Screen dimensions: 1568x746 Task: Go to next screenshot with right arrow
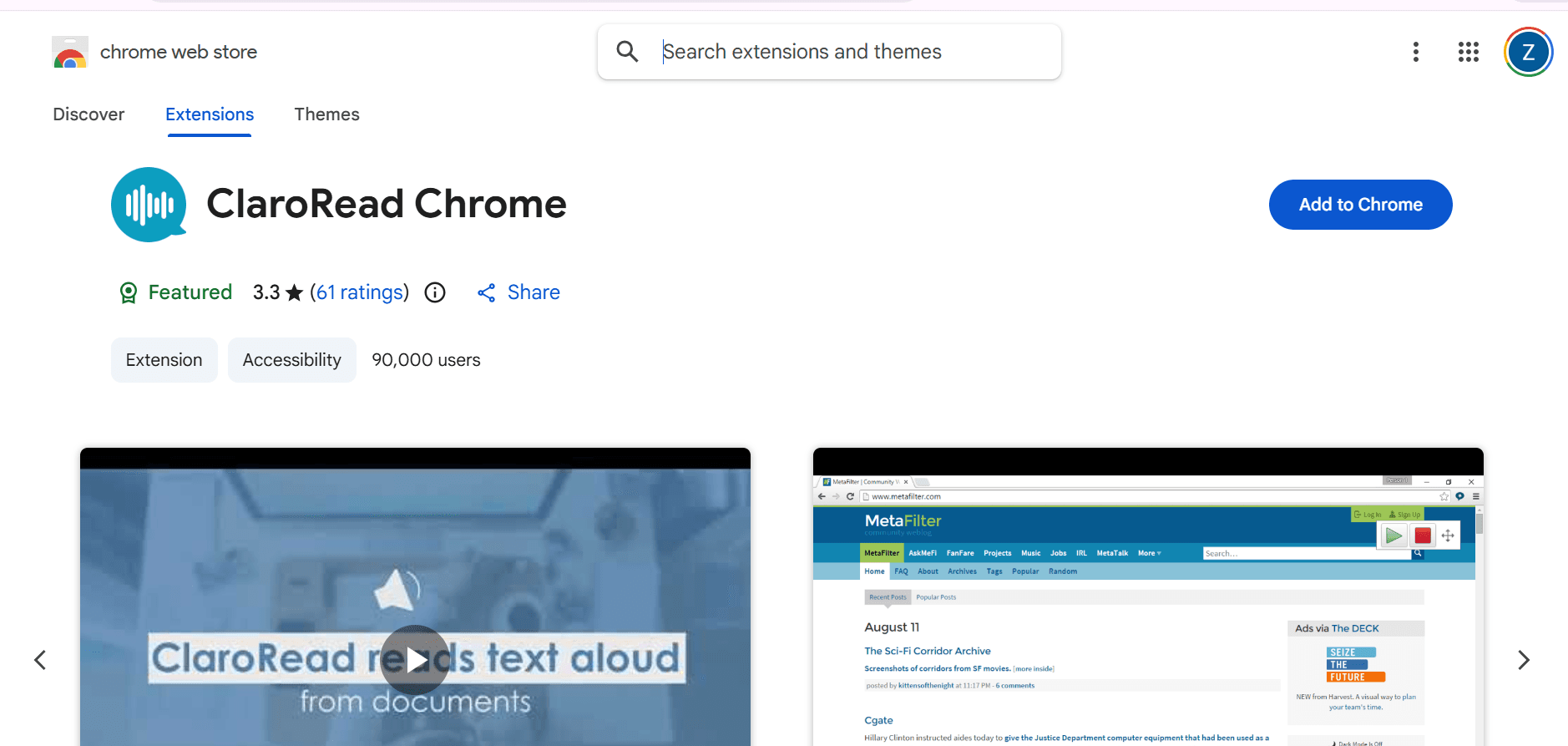pos(1523,660)
